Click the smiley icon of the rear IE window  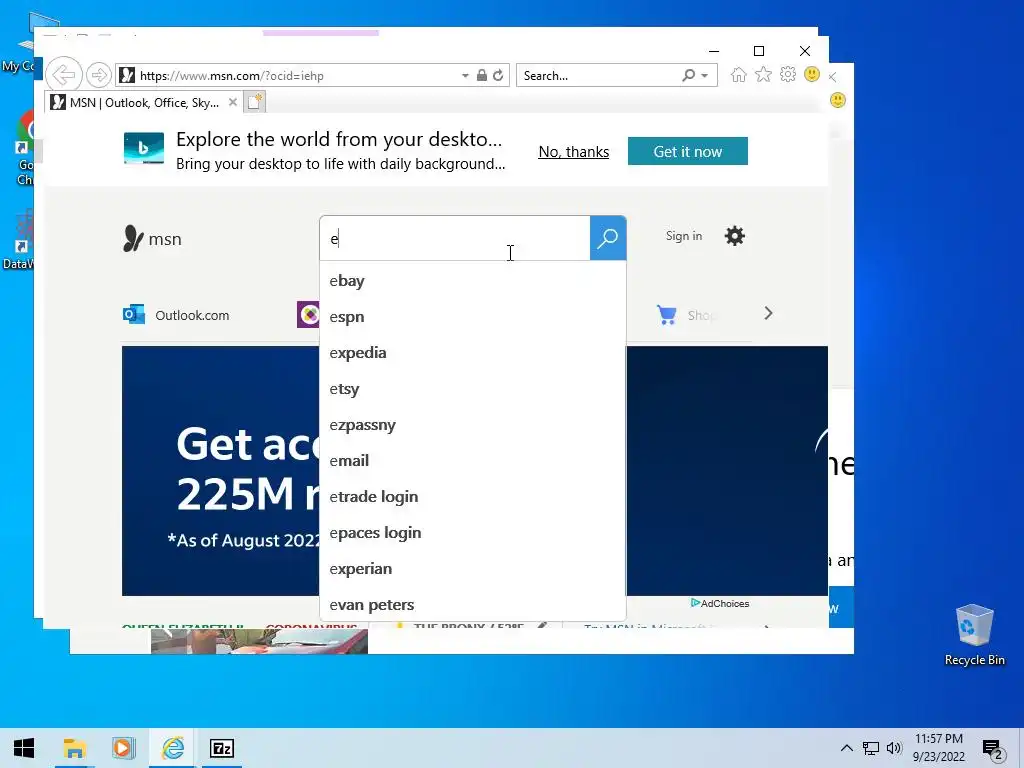click(838, 100)
